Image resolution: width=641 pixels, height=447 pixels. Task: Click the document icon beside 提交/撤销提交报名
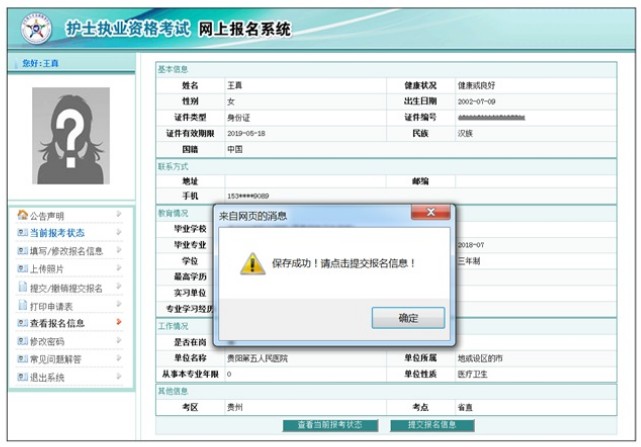click(22, 287)
